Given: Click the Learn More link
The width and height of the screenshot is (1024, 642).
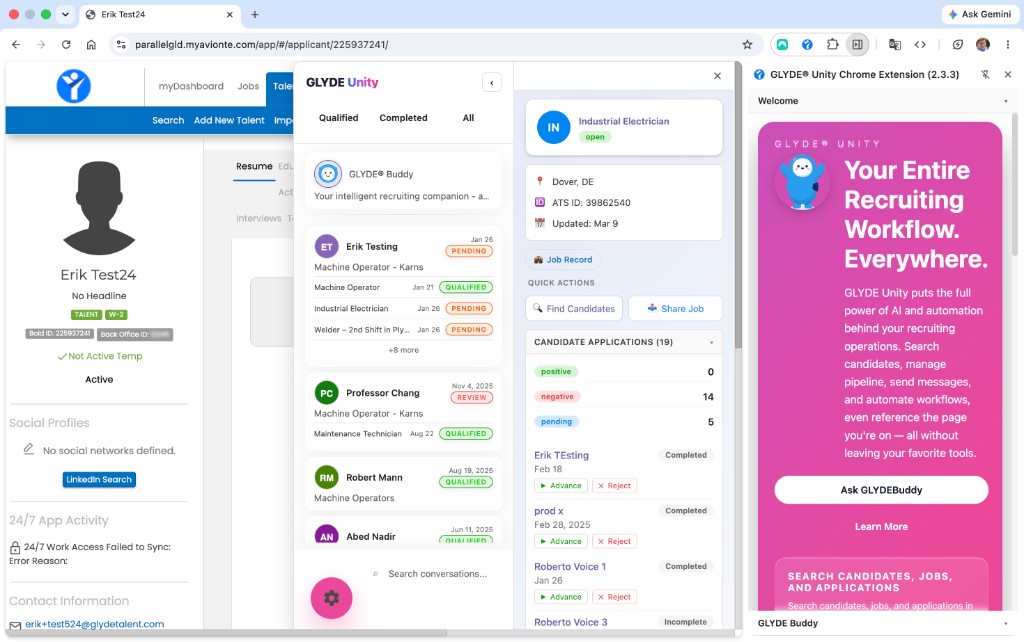Looking at the screenshot, I should click(x=881, y=526).
